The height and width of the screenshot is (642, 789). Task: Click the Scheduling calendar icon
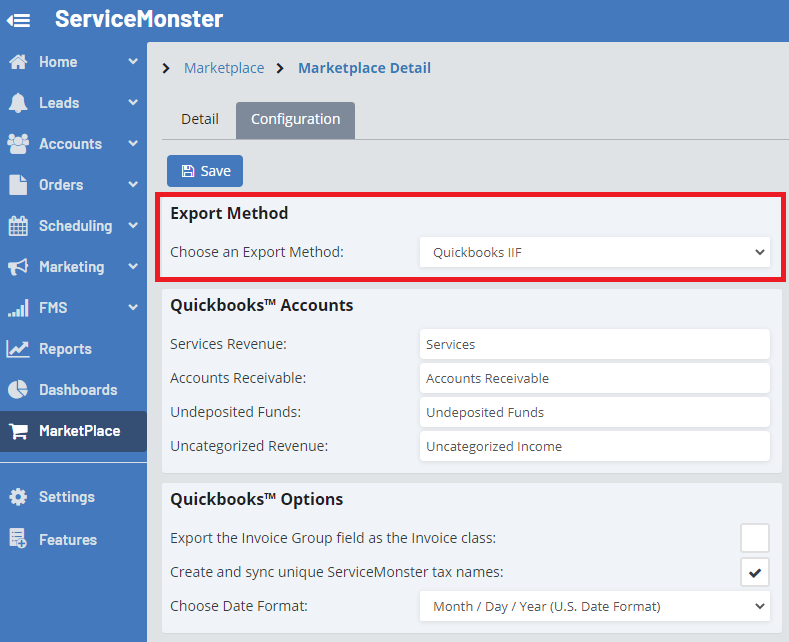coord(18,226)
